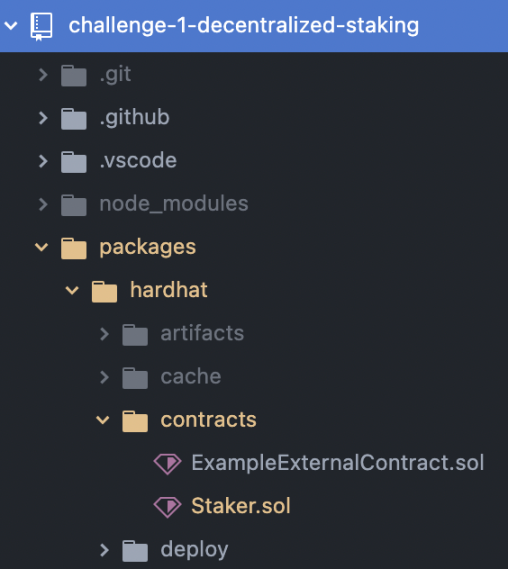Viewport: 508px width, 569px height.
Task: Select the cache folder label
Action: pyautogui.click(x=191, y=376)
